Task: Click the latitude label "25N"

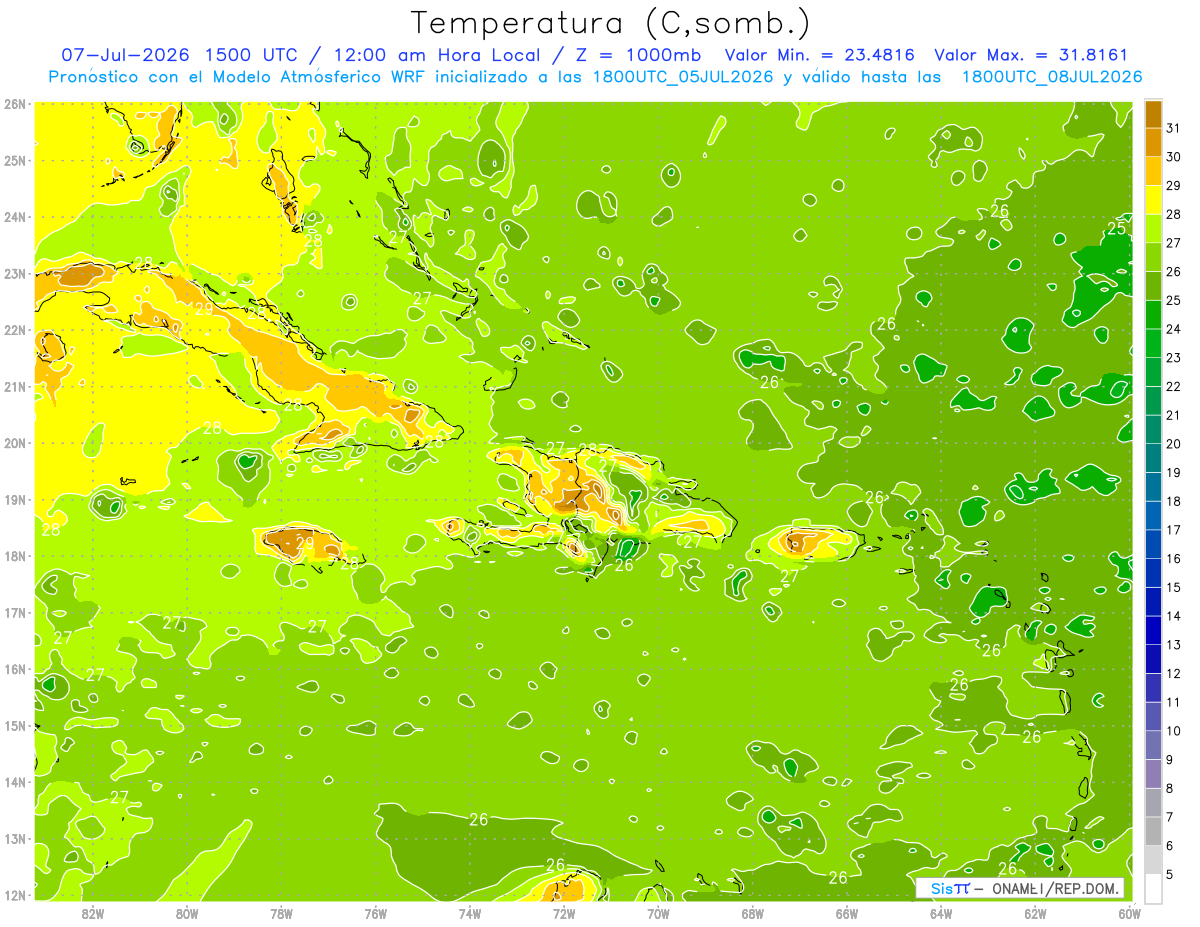Action: 14,160
